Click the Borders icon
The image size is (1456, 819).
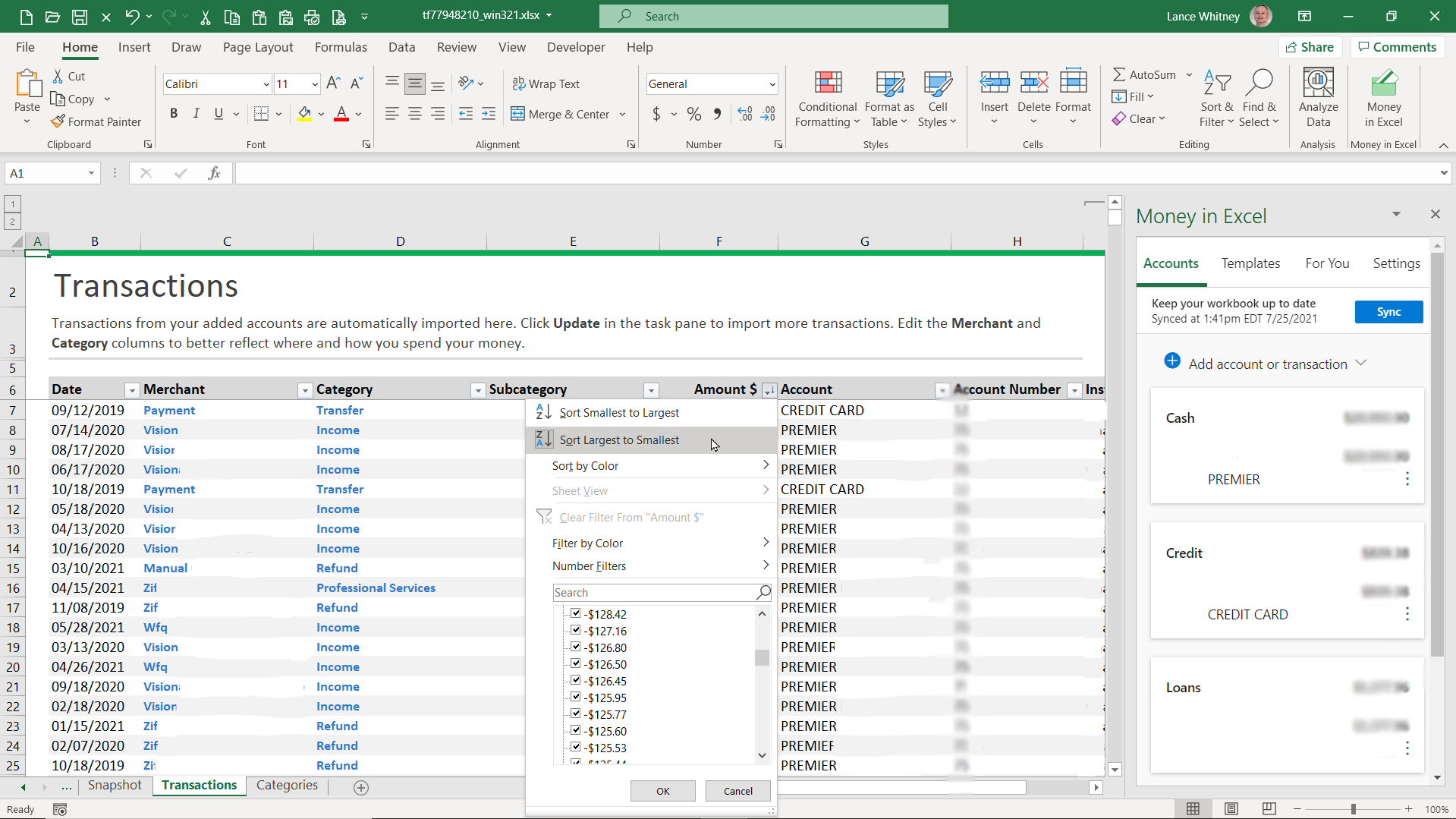point(261,114)
